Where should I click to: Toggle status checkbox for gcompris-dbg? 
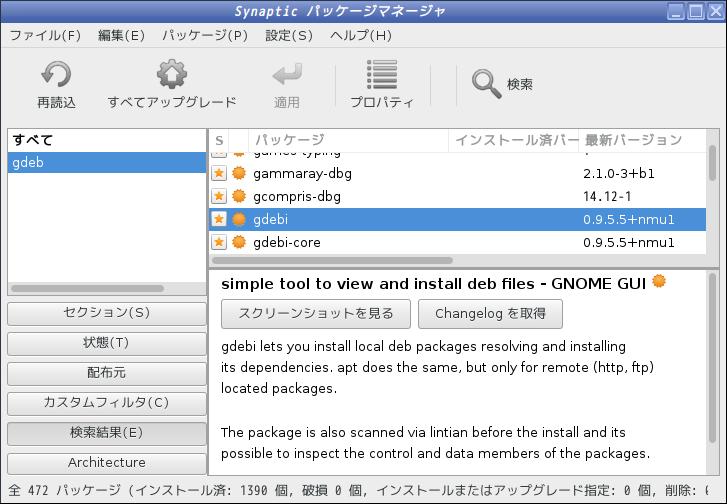(x=219, y=196)
